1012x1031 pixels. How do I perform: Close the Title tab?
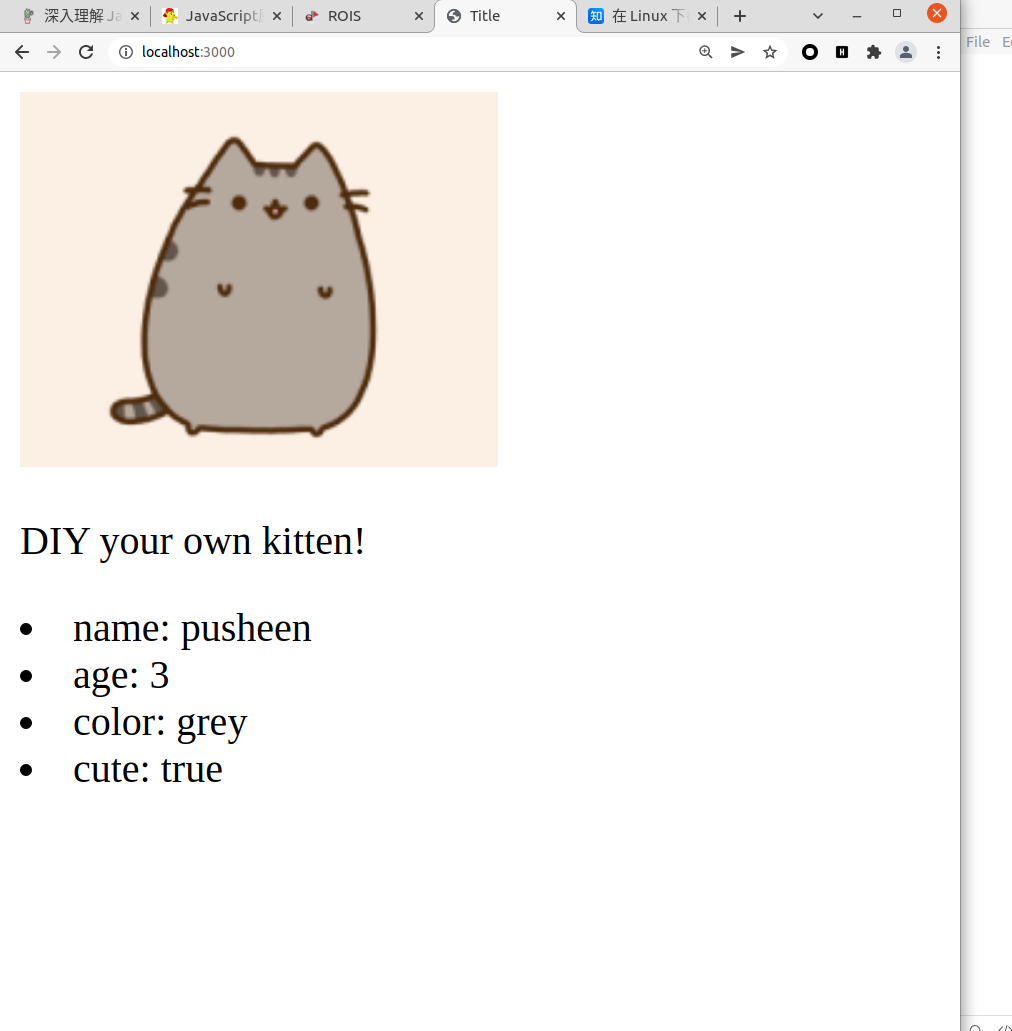(x=561, y=16)
